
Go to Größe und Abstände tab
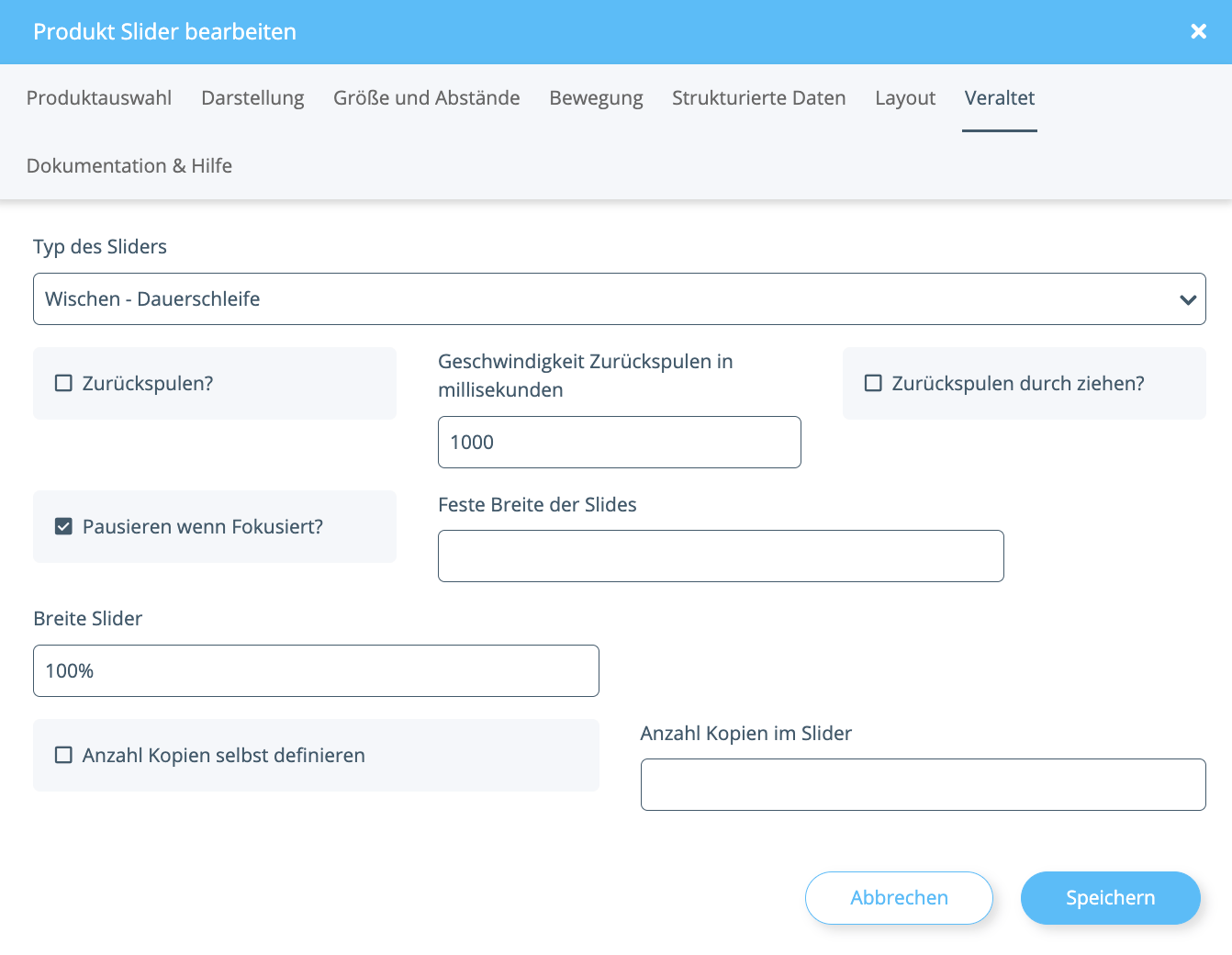(x=427, y=98)
